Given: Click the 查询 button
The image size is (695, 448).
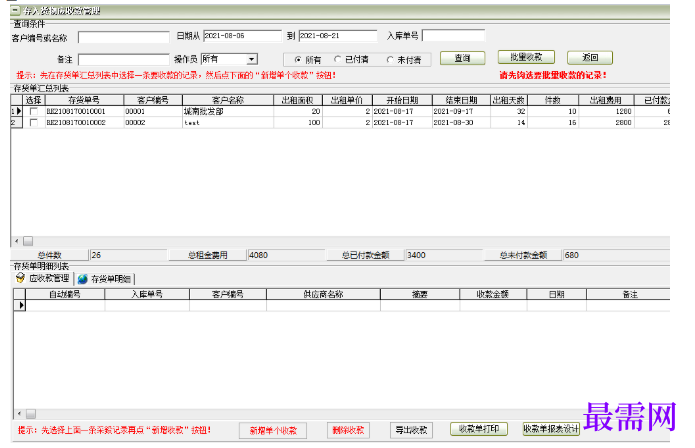Looking at the screenshot, I should point(462,58).
